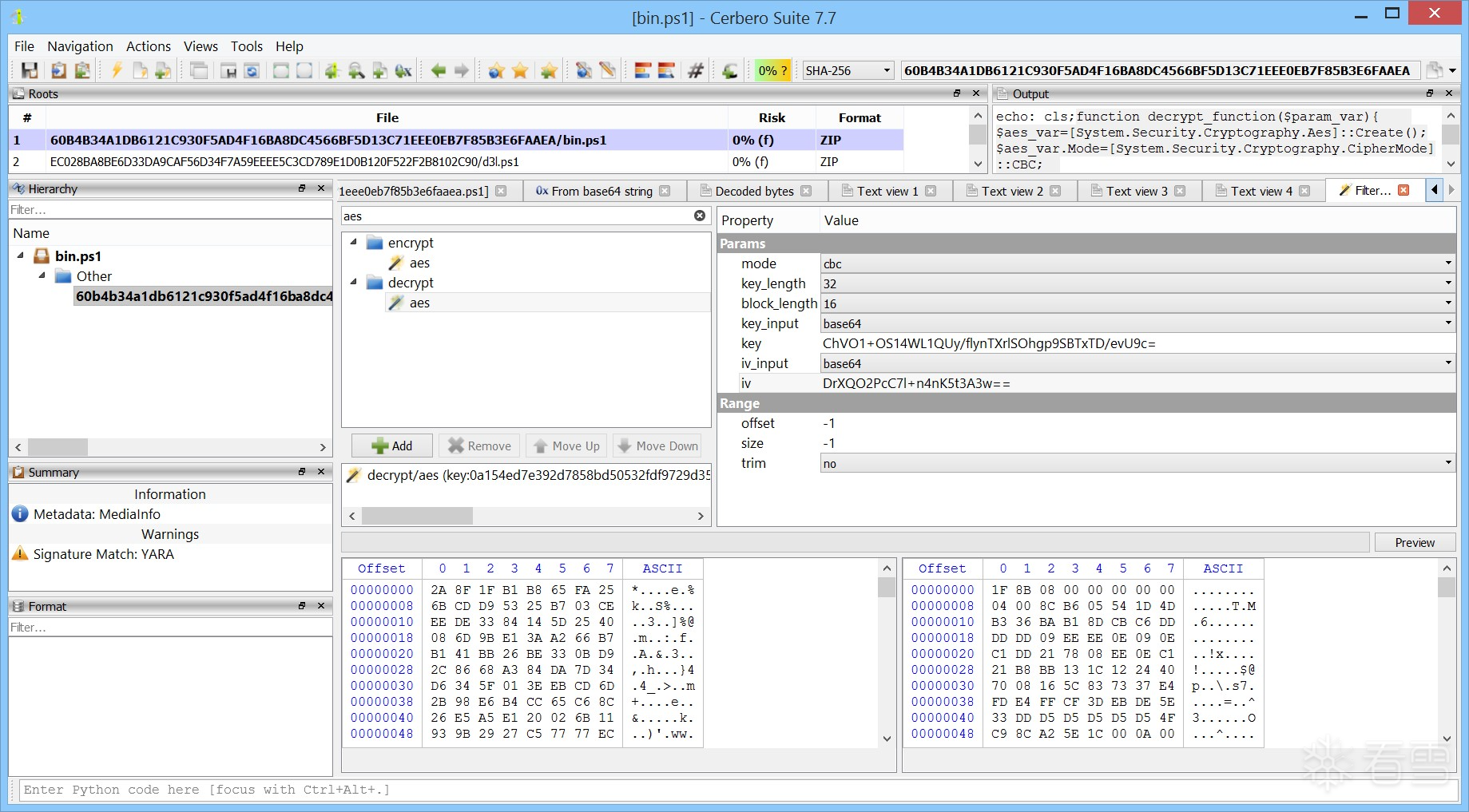Float the Hierarchy panel
Viewport: 1469px width, 812px height.
[x=302, y=188]
